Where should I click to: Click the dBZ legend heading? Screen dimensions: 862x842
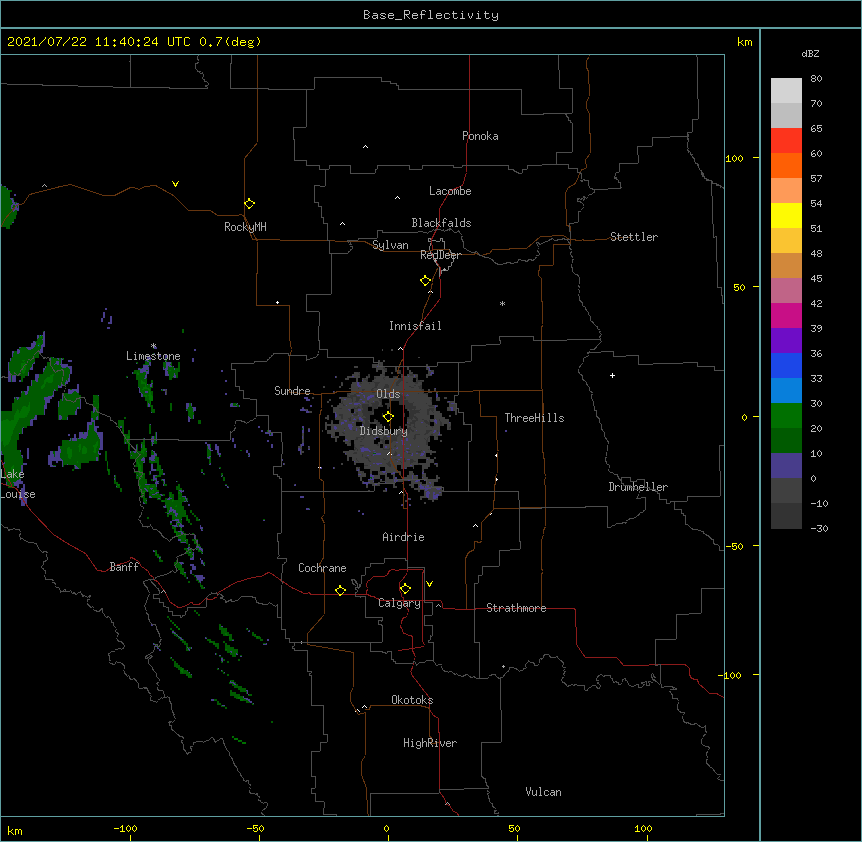(810, 53)
